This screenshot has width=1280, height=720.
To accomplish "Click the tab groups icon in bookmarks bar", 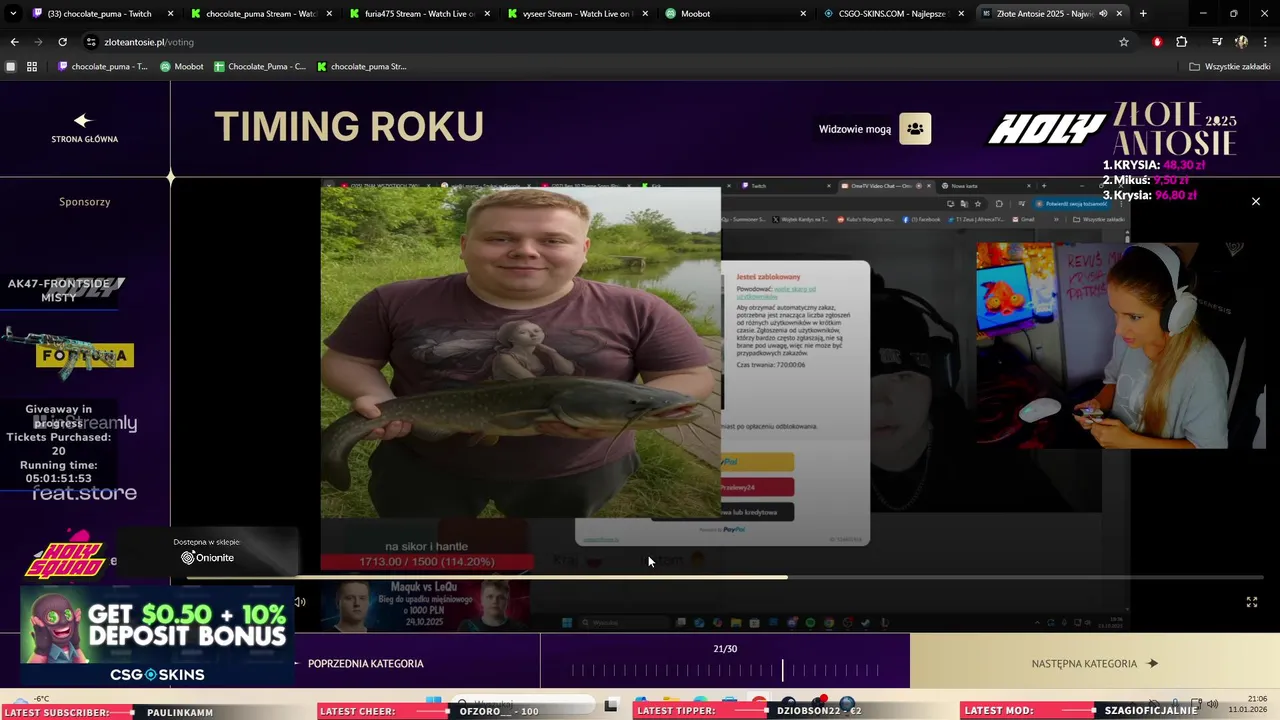I will (x=11, y=67).
